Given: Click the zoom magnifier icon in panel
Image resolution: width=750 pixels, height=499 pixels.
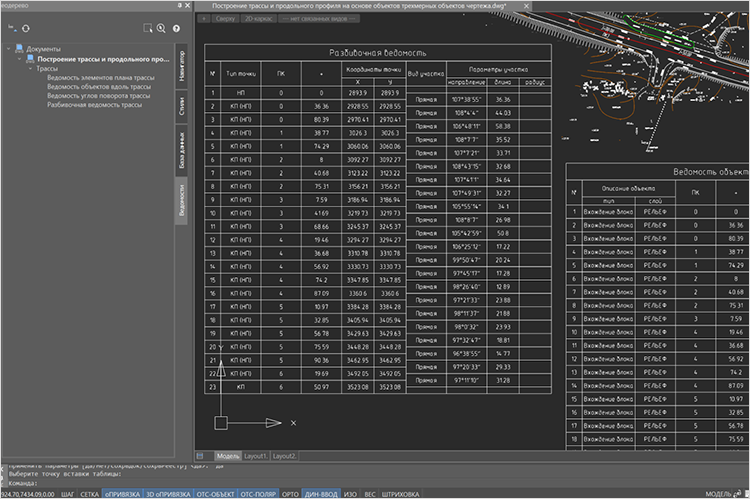Looking at the screenshot, I should (161, 29).
